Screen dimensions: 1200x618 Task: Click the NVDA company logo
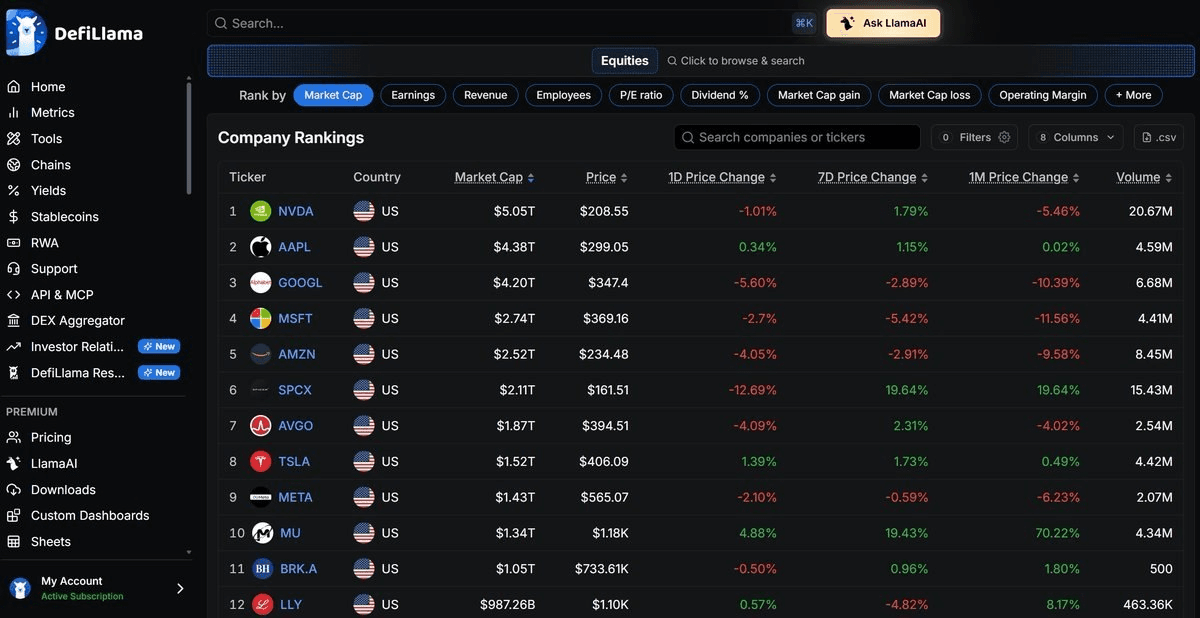point(261,211)
